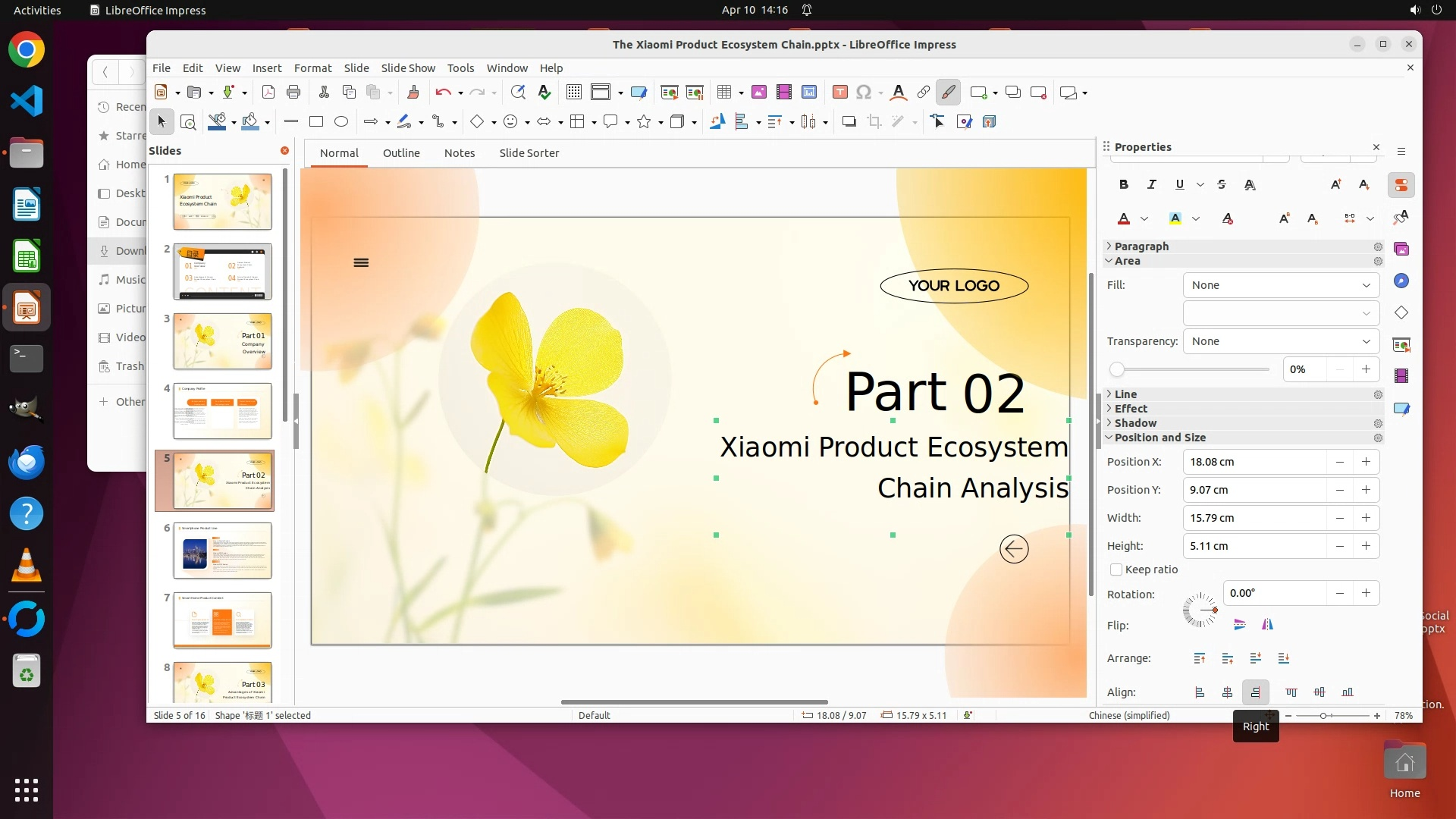
Task: Click the Crop Image tool icon
Action: tap(874, 121)
